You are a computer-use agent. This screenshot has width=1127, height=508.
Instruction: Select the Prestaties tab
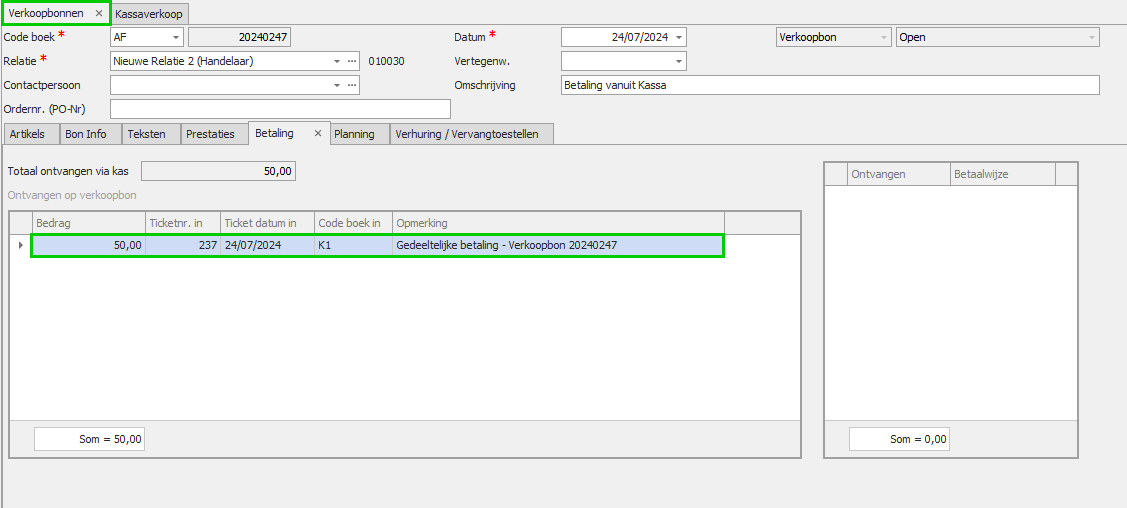[210, 134]
